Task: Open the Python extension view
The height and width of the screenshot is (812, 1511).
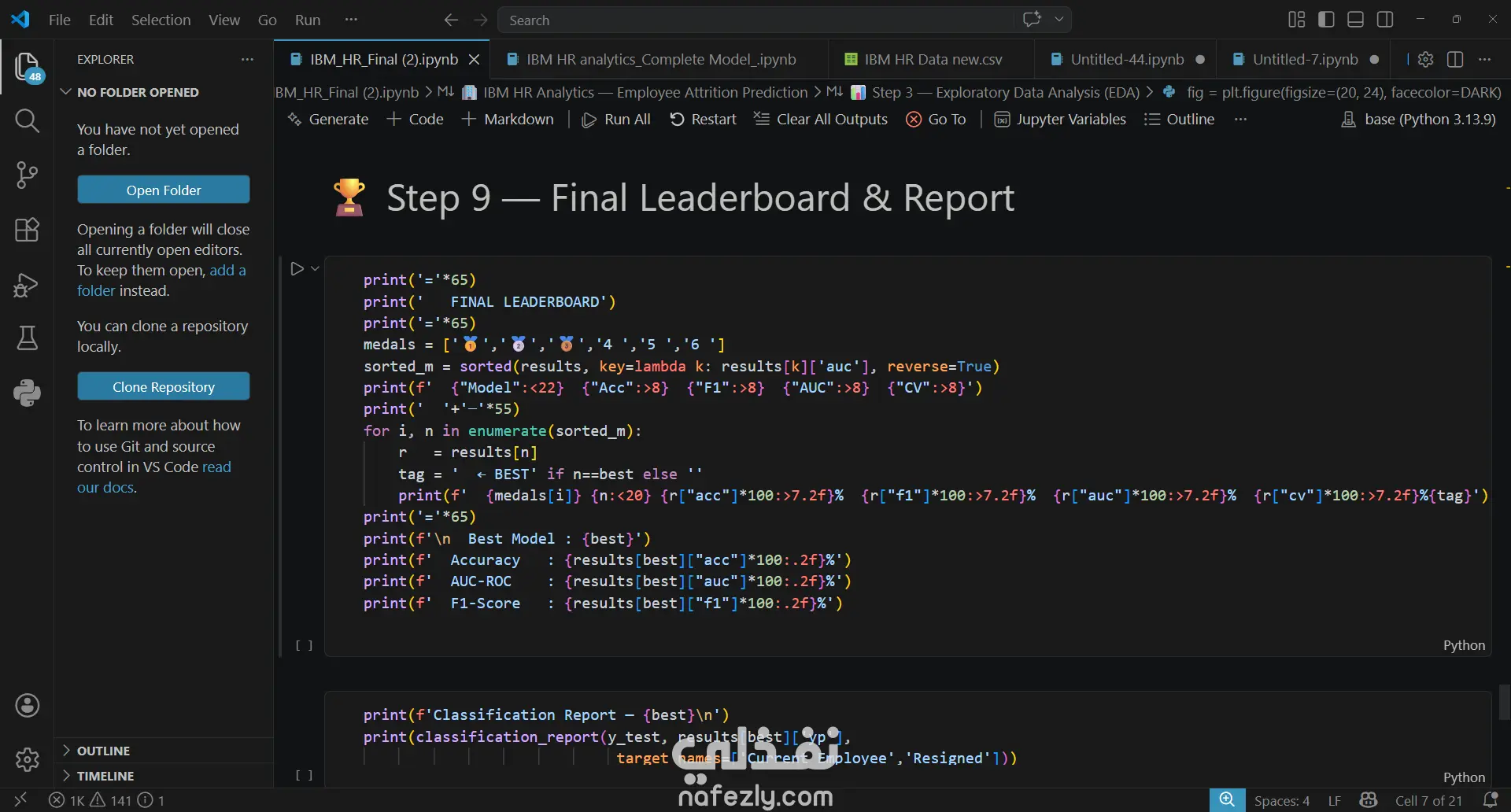Action: (27, 393)
